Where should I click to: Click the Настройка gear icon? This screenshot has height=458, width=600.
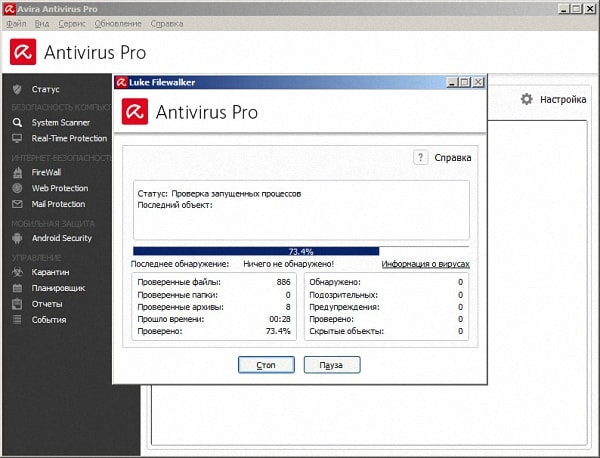click(527, 100)
